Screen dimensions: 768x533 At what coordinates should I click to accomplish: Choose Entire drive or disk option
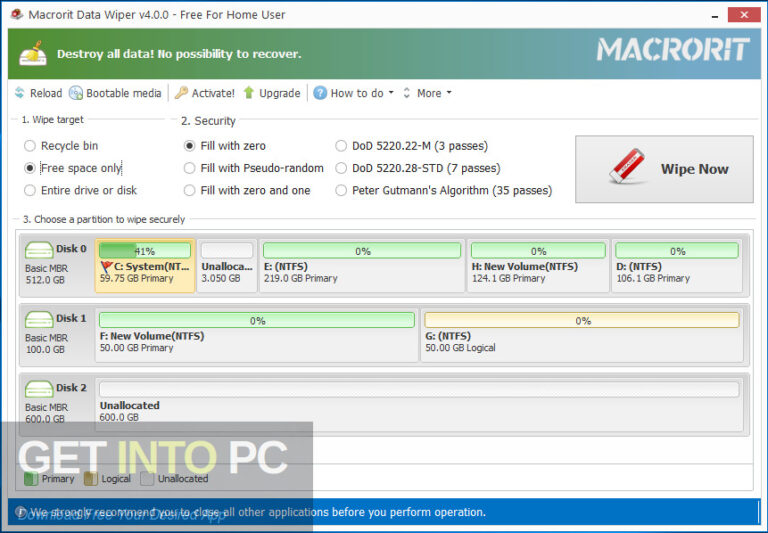click(81, 190)
